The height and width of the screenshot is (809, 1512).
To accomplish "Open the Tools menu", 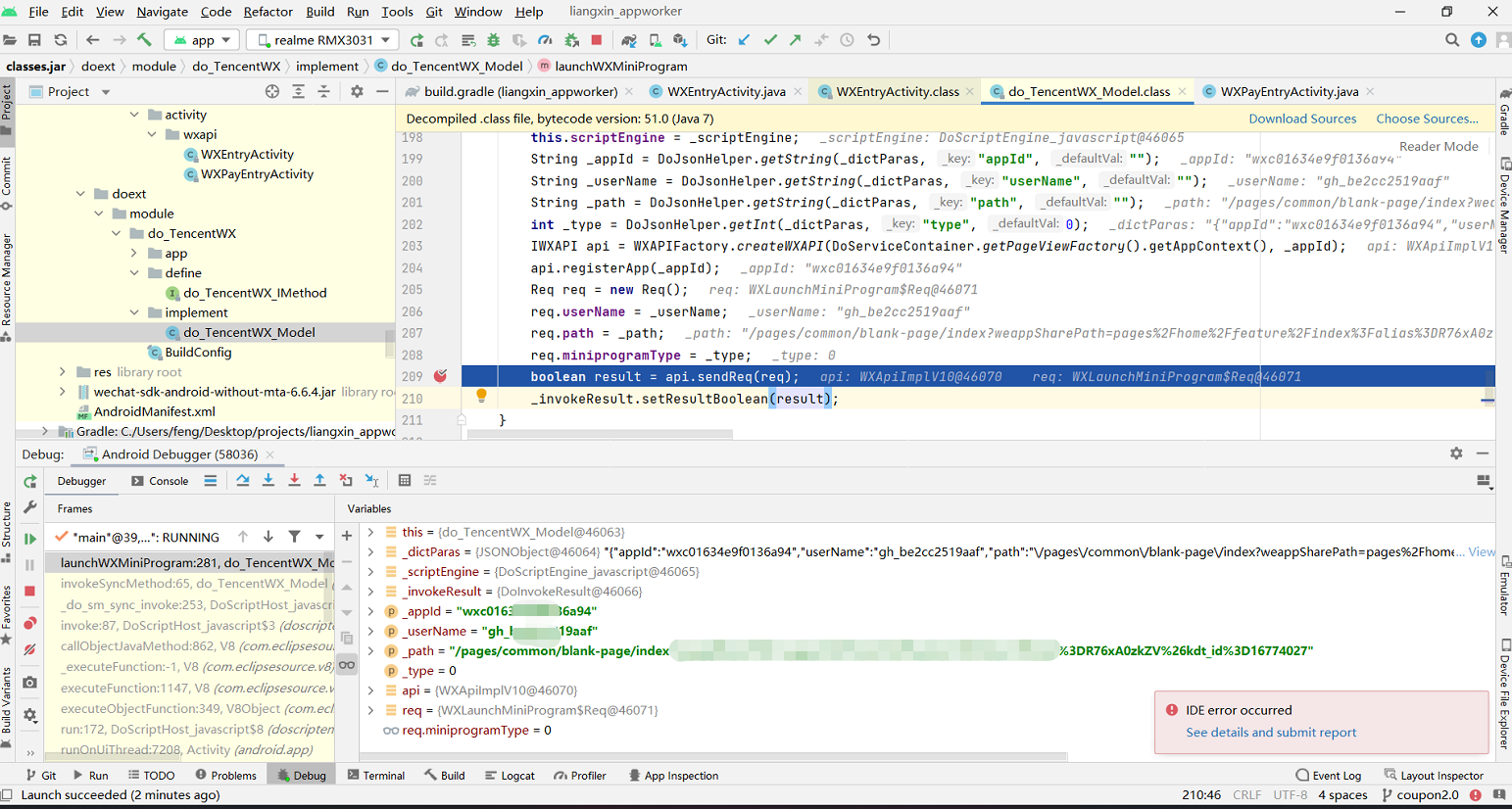I will point(397,12).
